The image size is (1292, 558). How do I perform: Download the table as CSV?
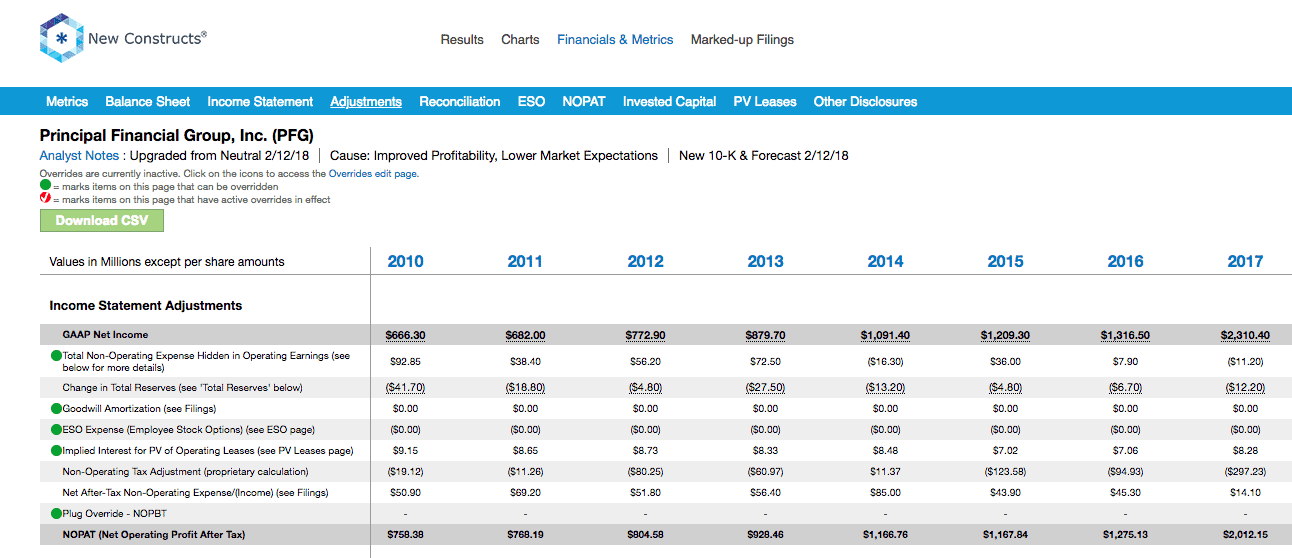102,220
